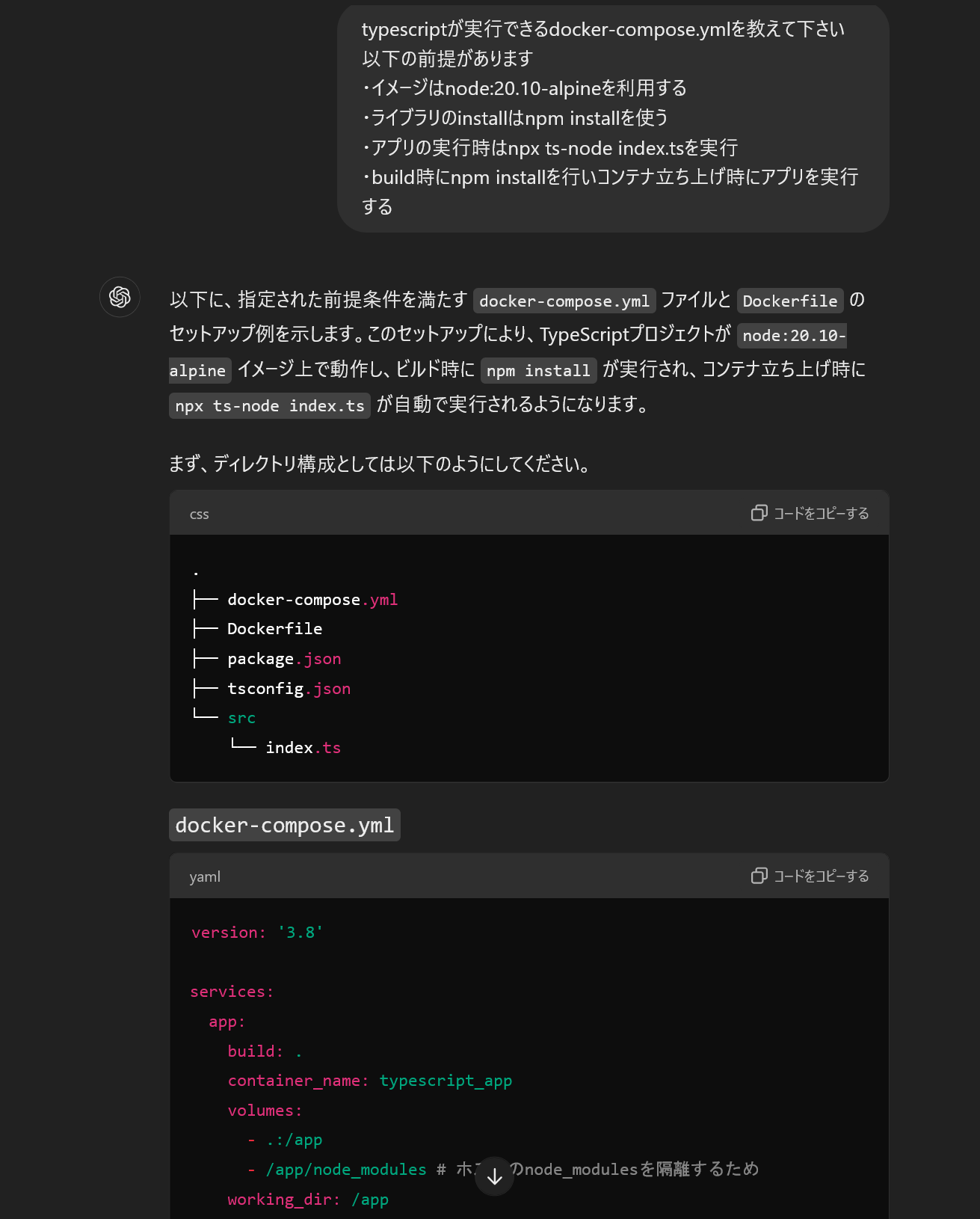Viewport: 980px width, 1219px height.
Task: Click the ChatGPT logo avatar icon
Action: [x=120, y=297]
